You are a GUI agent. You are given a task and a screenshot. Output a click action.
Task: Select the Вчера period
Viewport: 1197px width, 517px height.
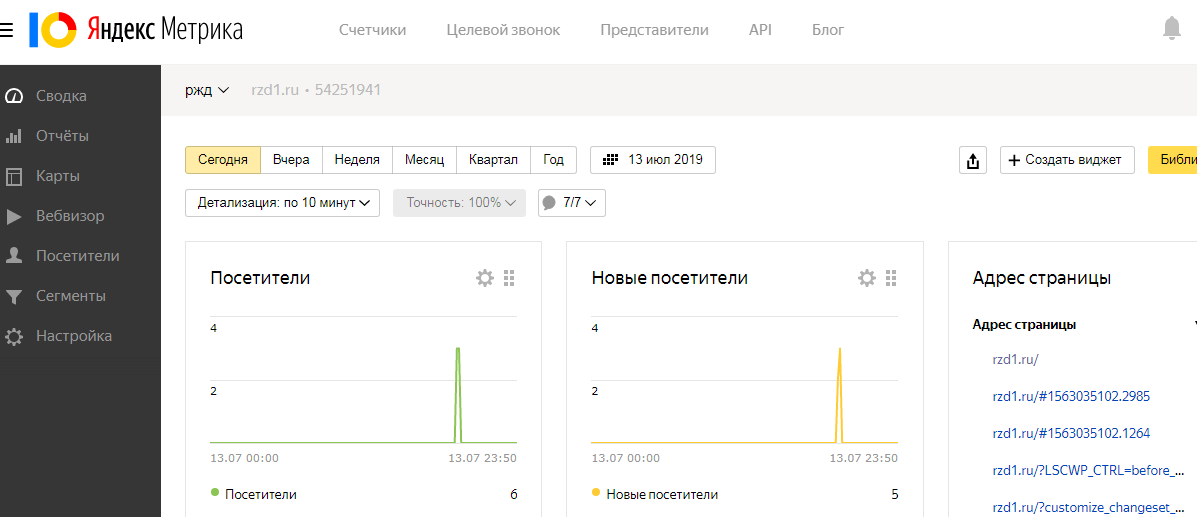click(292, 160)
